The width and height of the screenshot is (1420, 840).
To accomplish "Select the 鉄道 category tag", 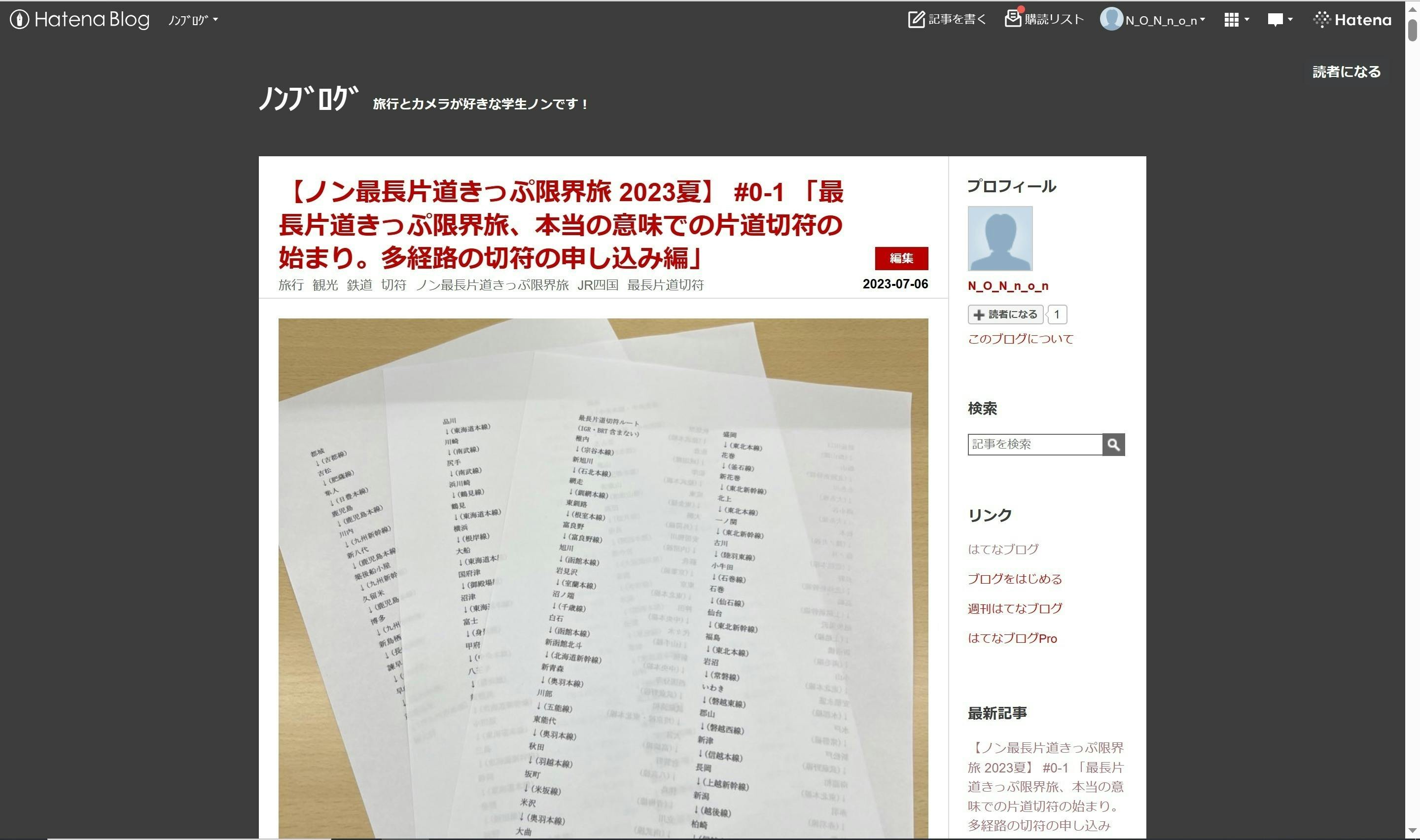I will (x=359, y=285).
